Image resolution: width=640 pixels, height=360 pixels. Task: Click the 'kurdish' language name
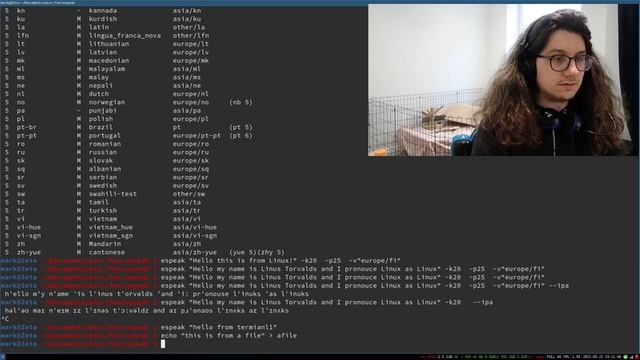pyautogui.click(x=103, y=19)
